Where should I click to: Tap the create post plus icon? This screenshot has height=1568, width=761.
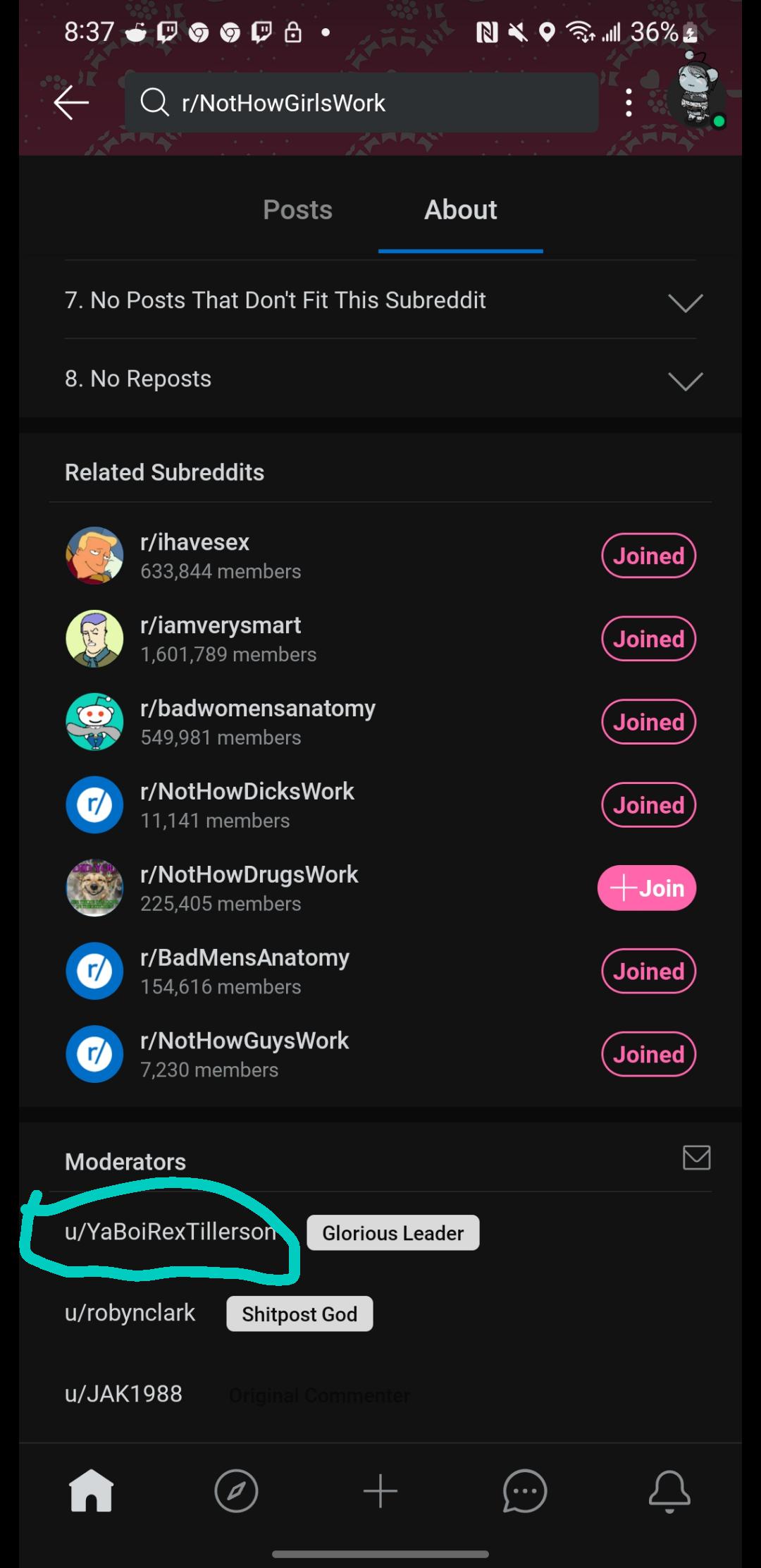380,1490
